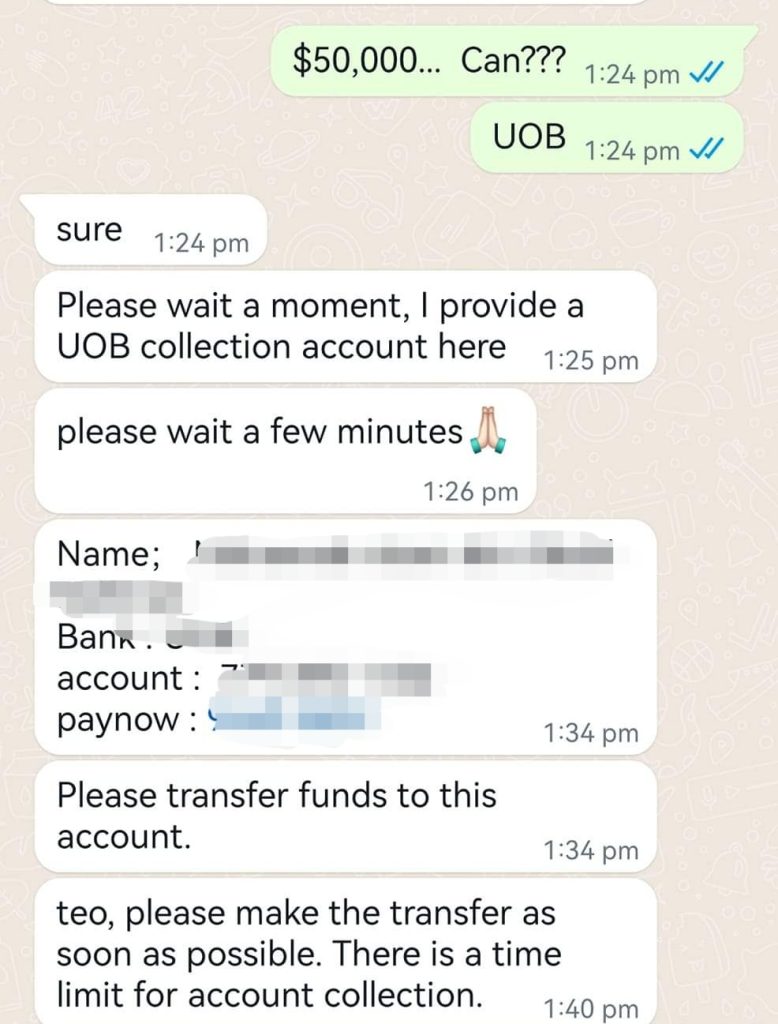Image resolution: width=778 pixels, height=1024 pixels.
Task: Tap the blue read ticks on $50,000 message
Action: (706, 73)
